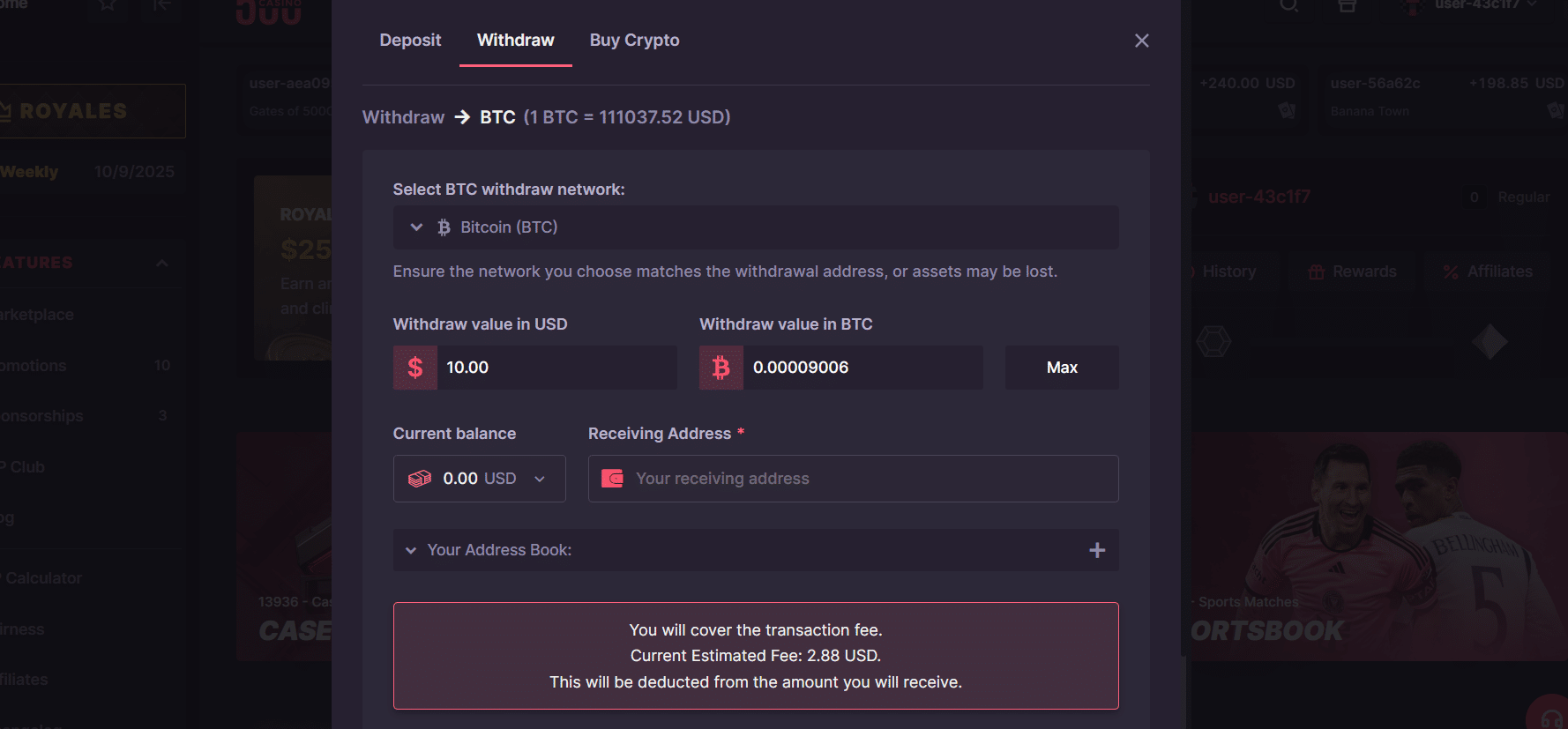Add address with the plus icon

click(1097, 550)
